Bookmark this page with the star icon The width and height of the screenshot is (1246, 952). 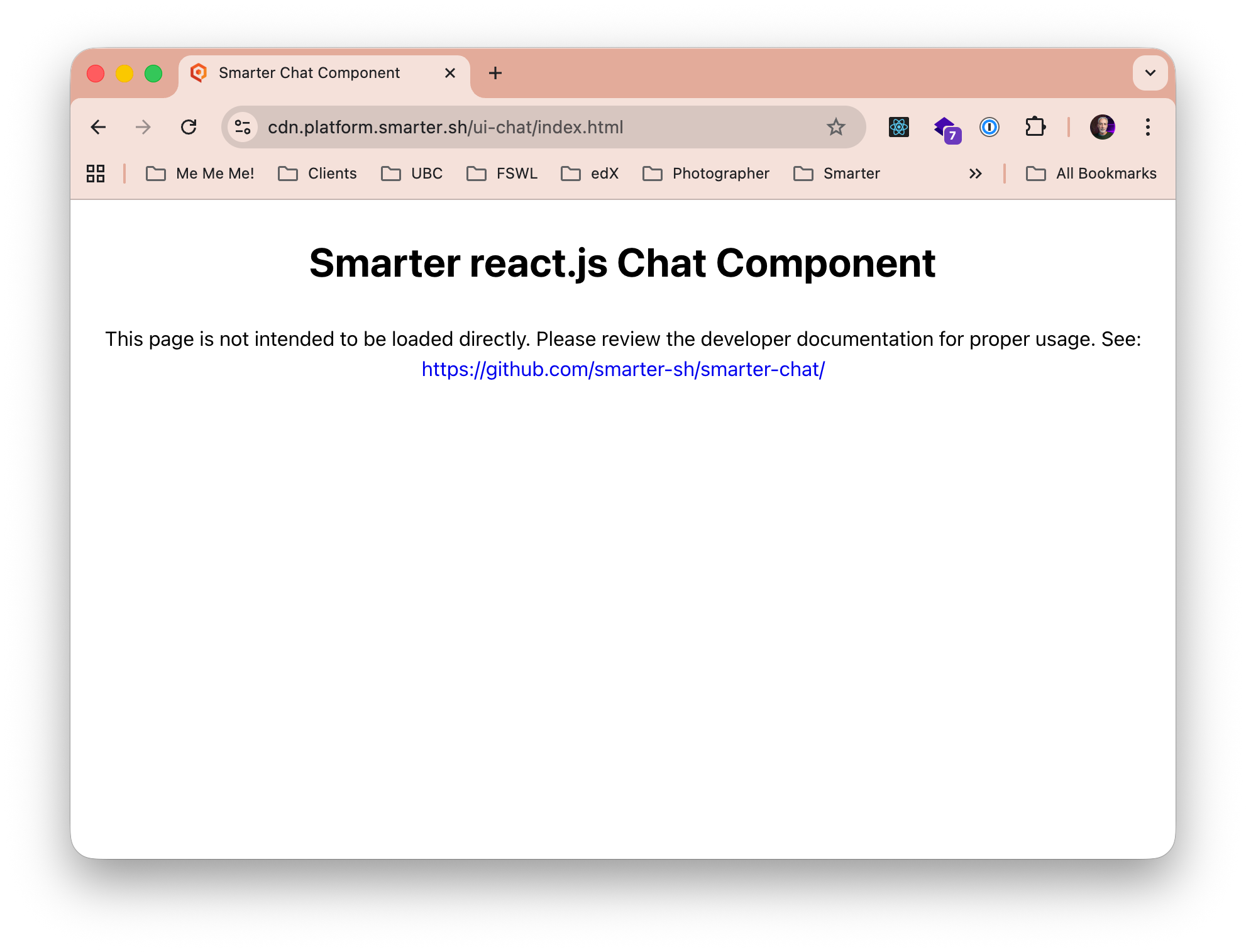[x=835, y=127]
